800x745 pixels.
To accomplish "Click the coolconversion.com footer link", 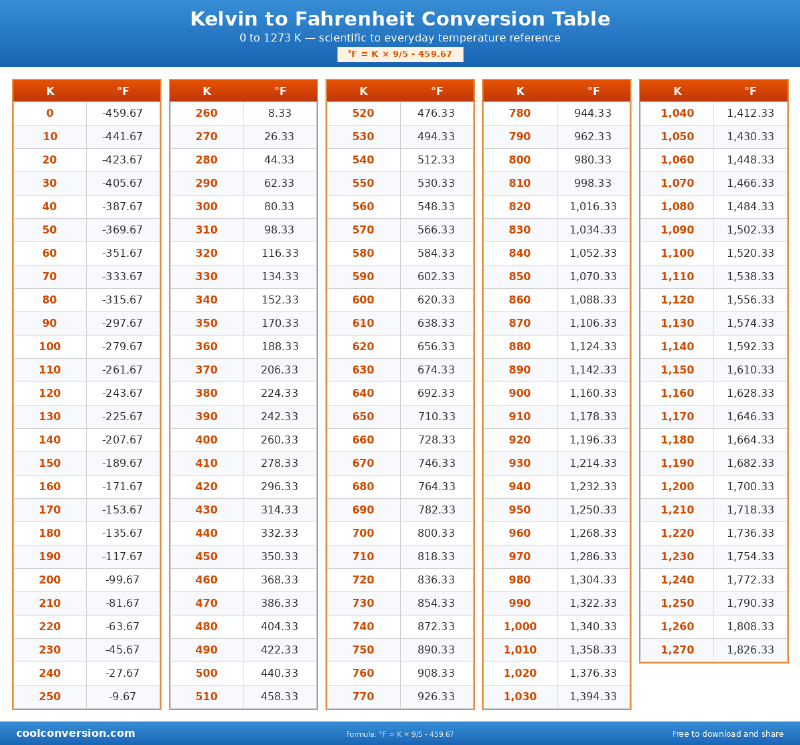I will 76,733.
